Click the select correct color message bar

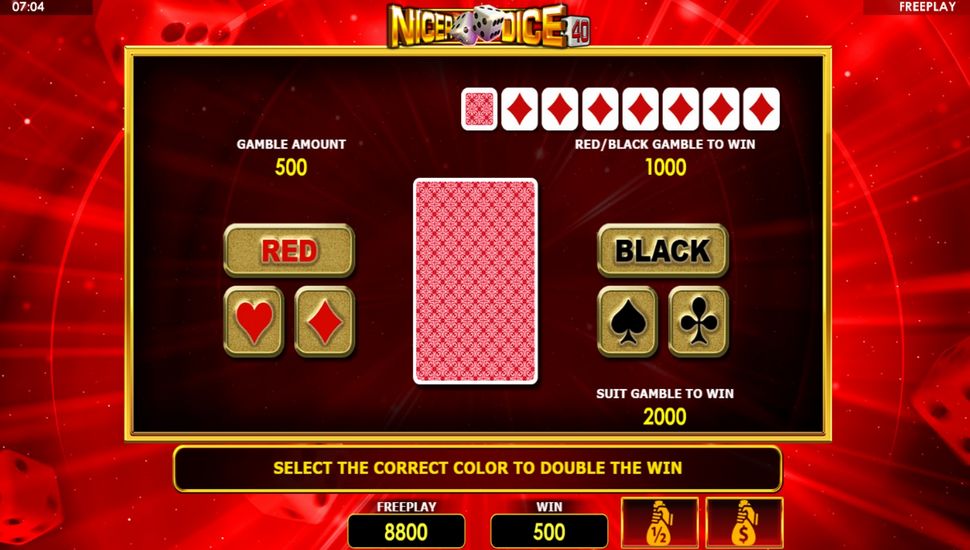pos(478,468)
